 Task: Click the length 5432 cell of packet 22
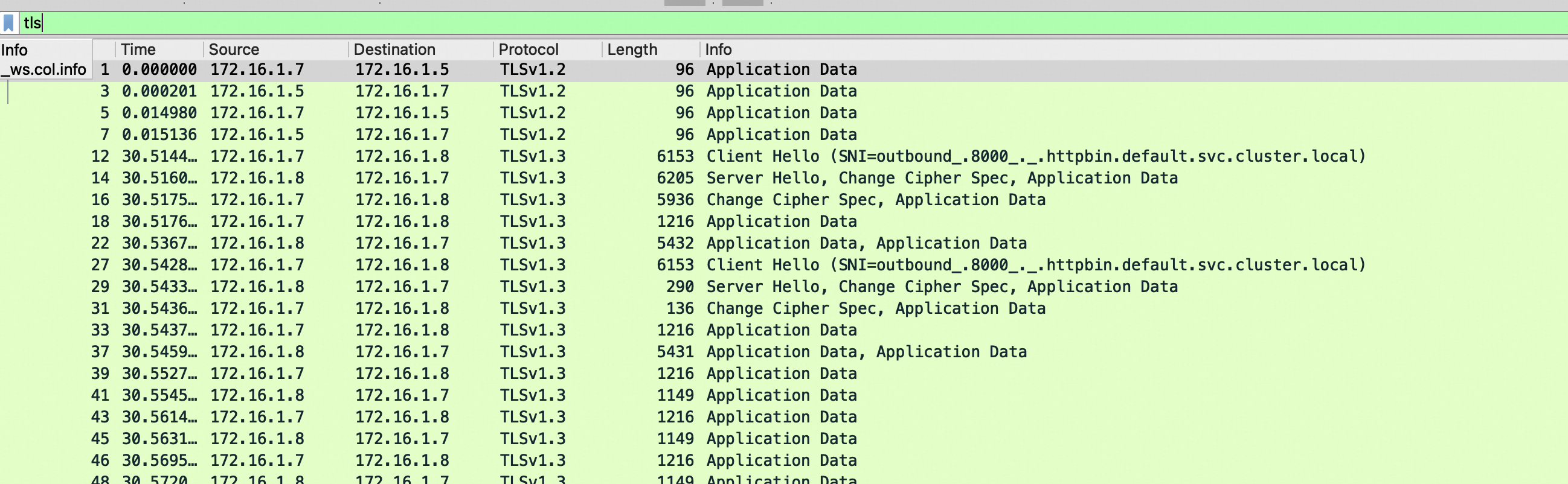pyautogui.click(x=675, y=243)
